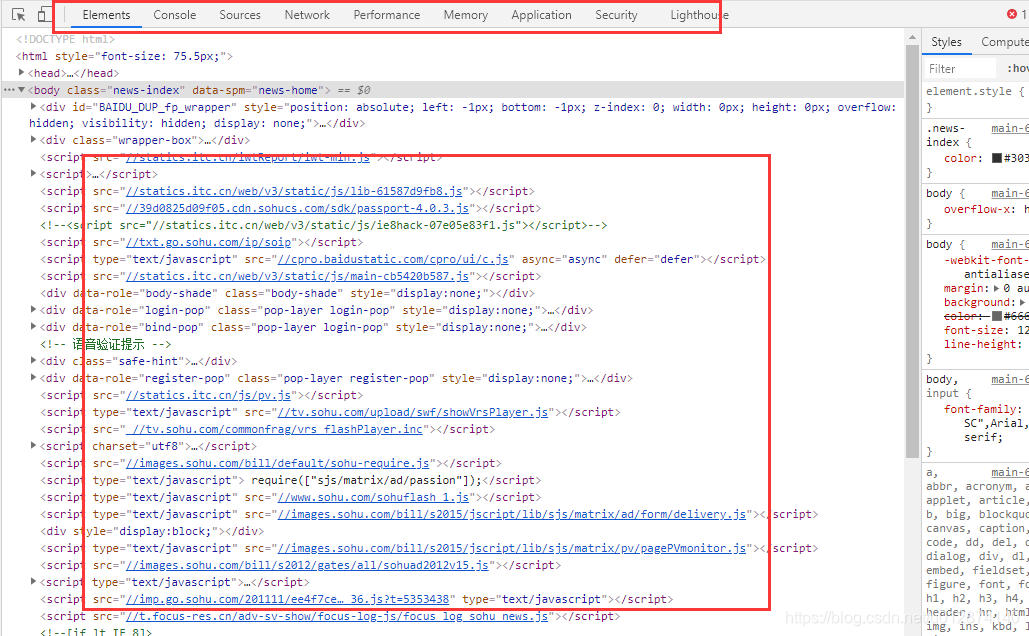Switch to the Network tab

point(307,14)
